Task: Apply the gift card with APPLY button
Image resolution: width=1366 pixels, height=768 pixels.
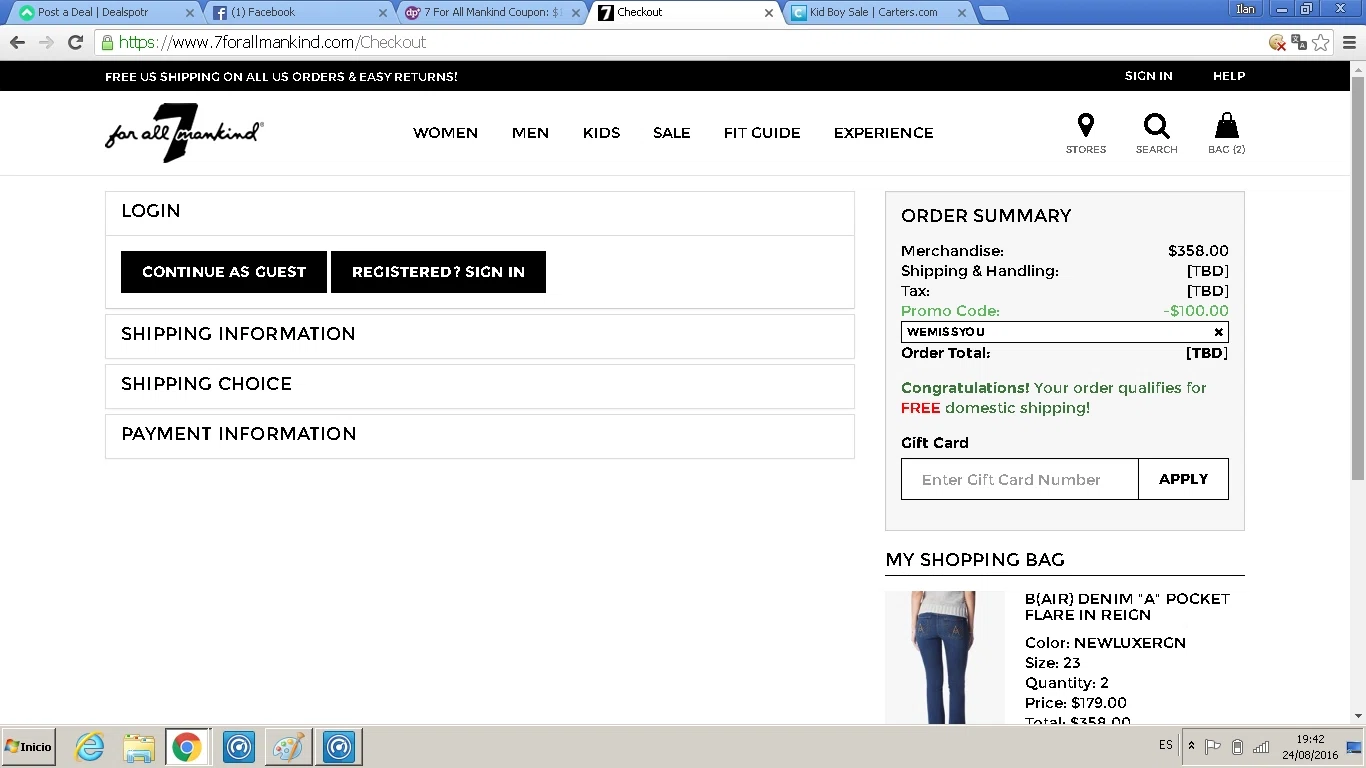Action: coord(1183,479)
